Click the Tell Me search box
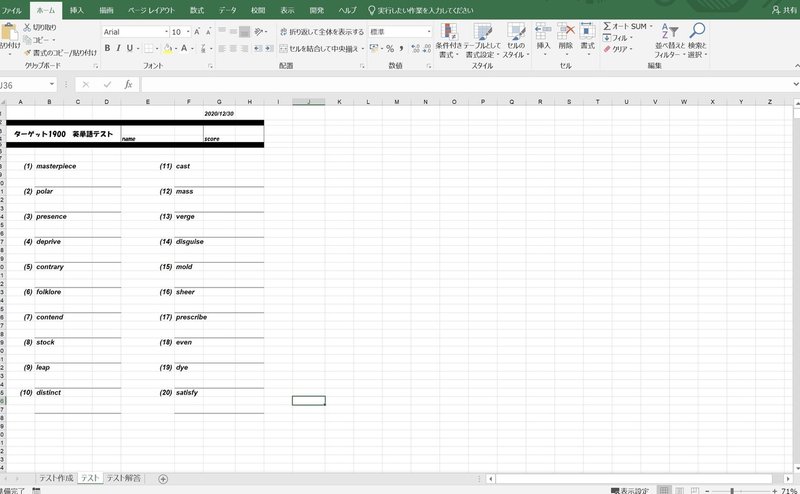This screenshot has height=494, width=800. [421, 10]
